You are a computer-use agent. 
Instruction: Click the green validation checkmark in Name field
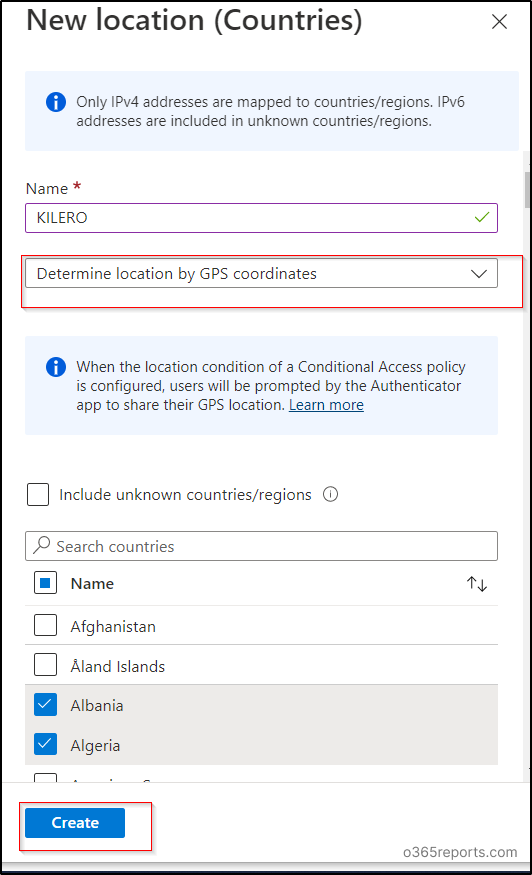click(x=482, y=218)
